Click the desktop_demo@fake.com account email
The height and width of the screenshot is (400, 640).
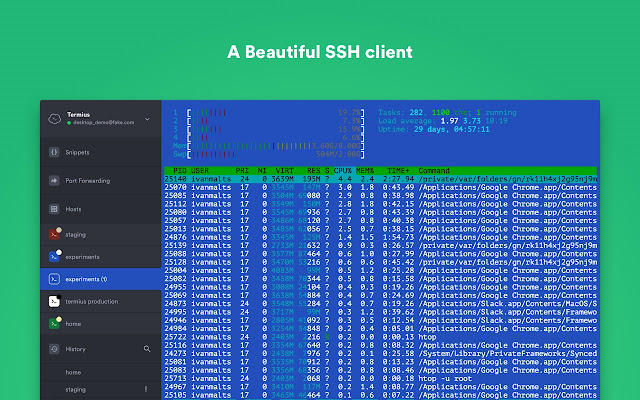pos(104,122)
